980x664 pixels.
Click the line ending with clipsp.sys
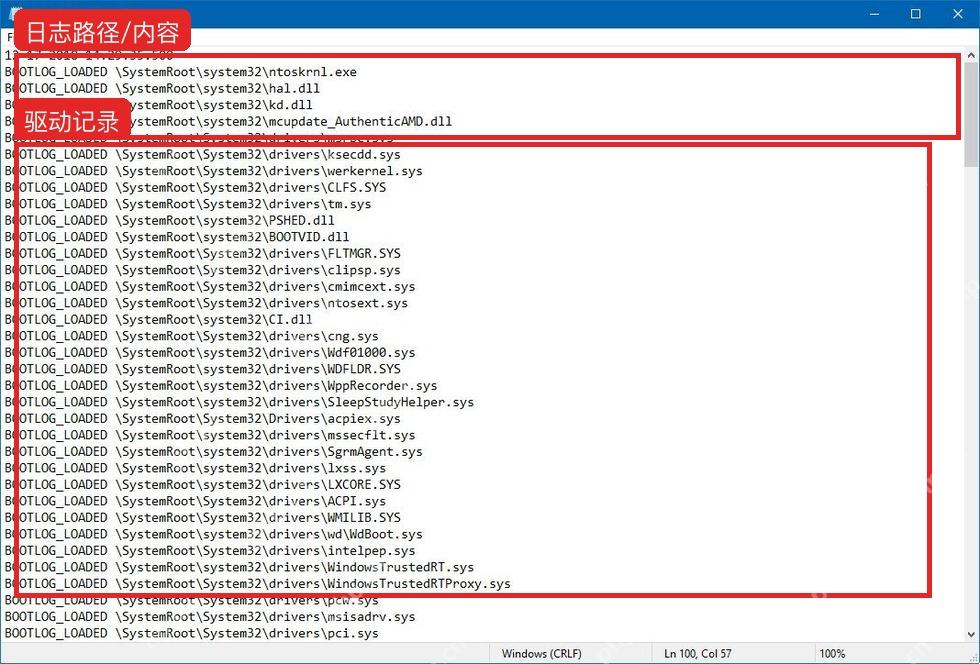pyautogui.click(x=202, y=270)
